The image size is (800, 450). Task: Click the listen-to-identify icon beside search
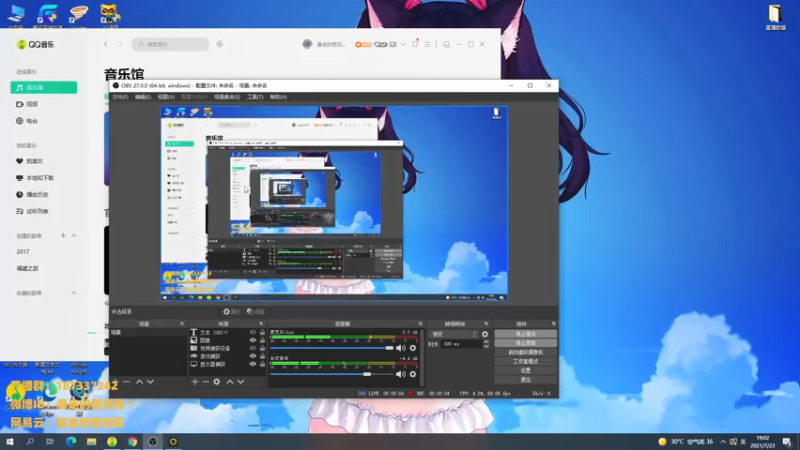[x=219, y=44]
